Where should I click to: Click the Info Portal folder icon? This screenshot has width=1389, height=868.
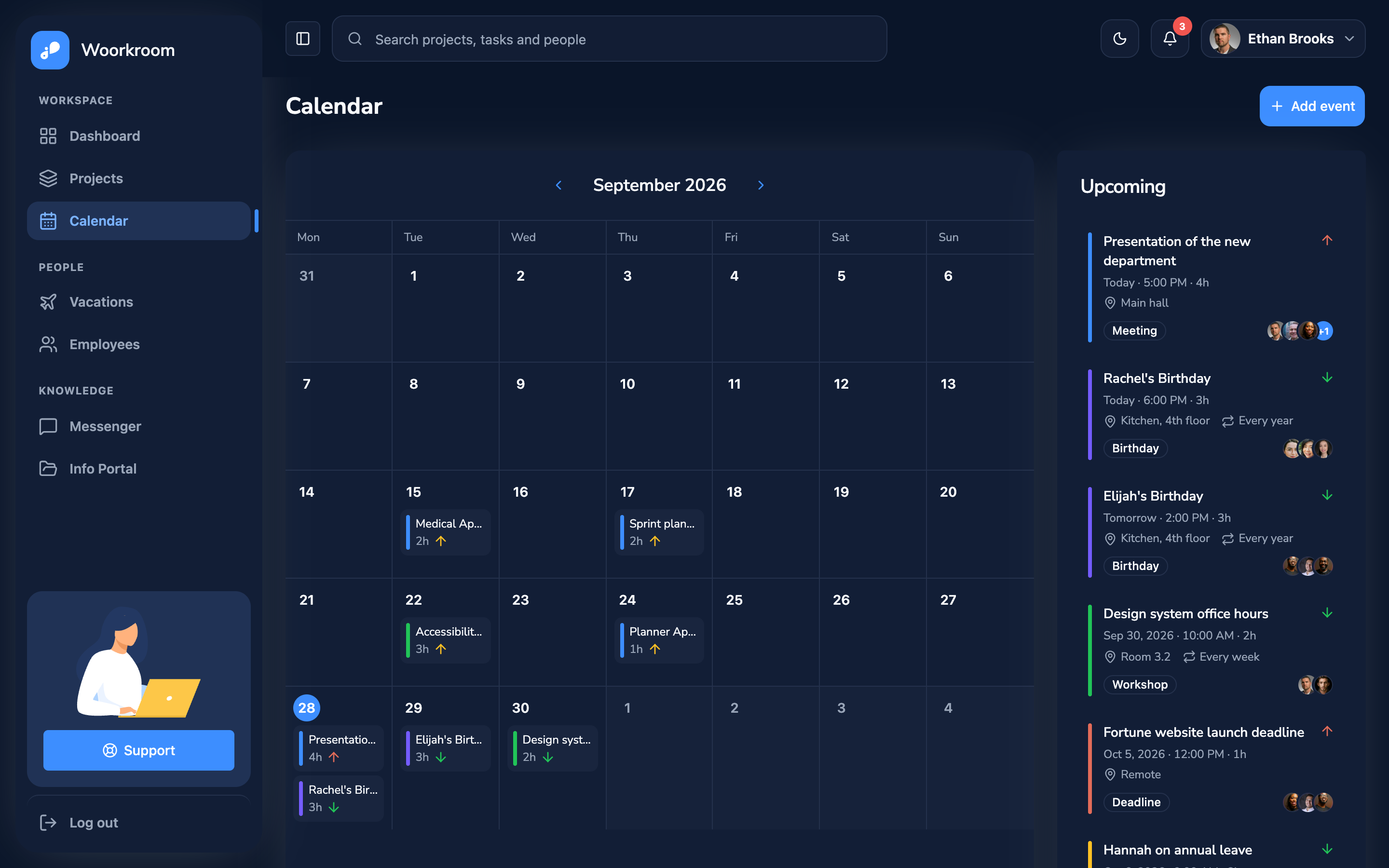[x=48, y=469]
